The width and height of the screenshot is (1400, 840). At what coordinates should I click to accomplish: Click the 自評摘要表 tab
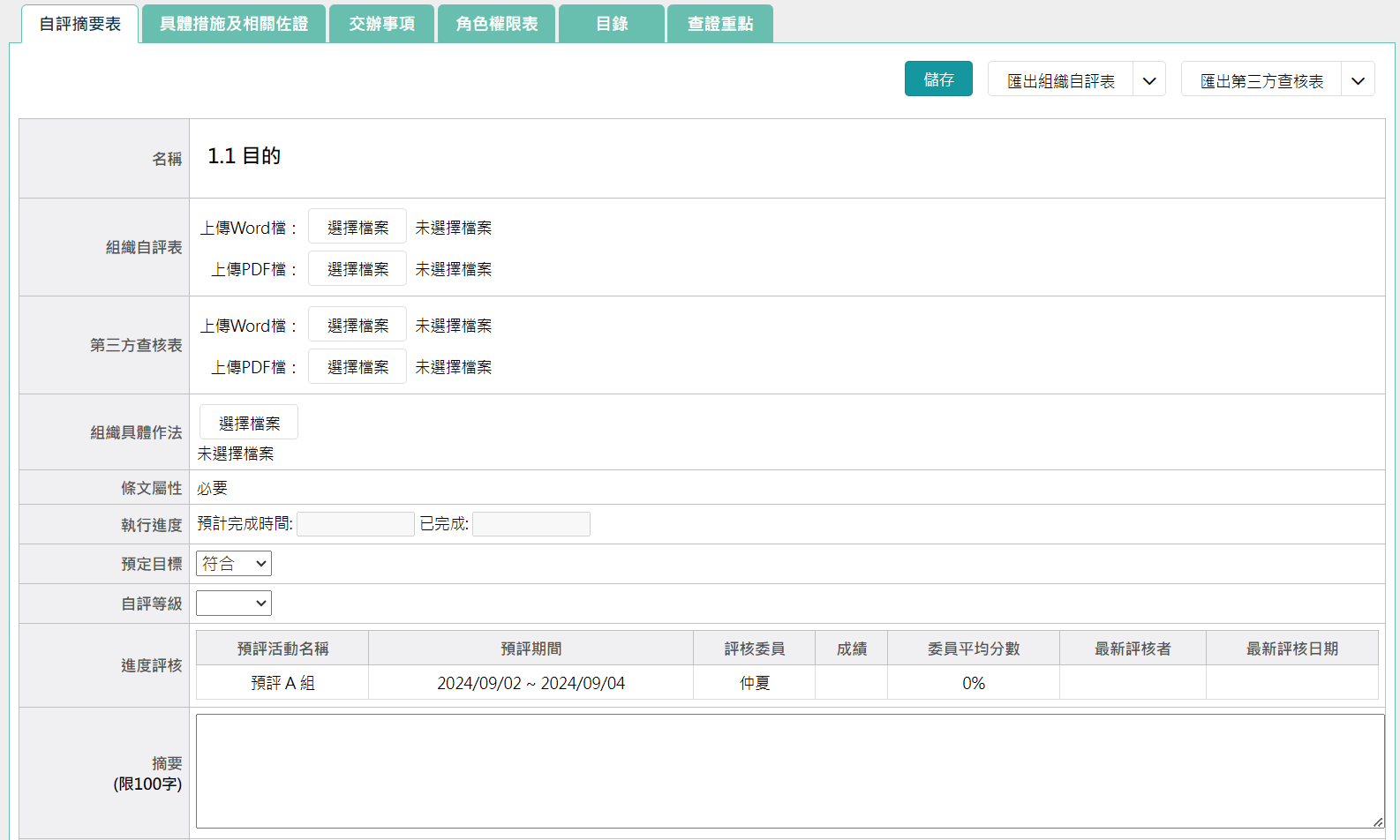(x=79, y=24)
